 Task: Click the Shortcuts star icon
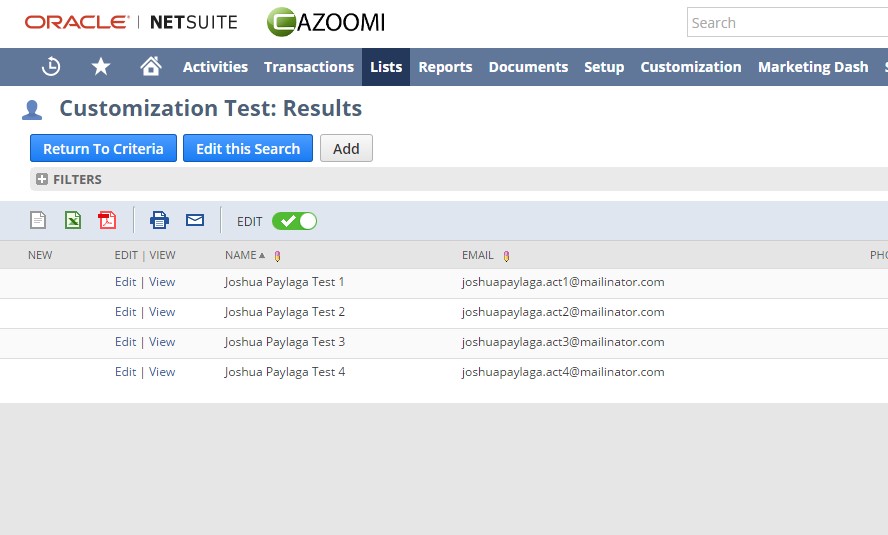[101, 67]
